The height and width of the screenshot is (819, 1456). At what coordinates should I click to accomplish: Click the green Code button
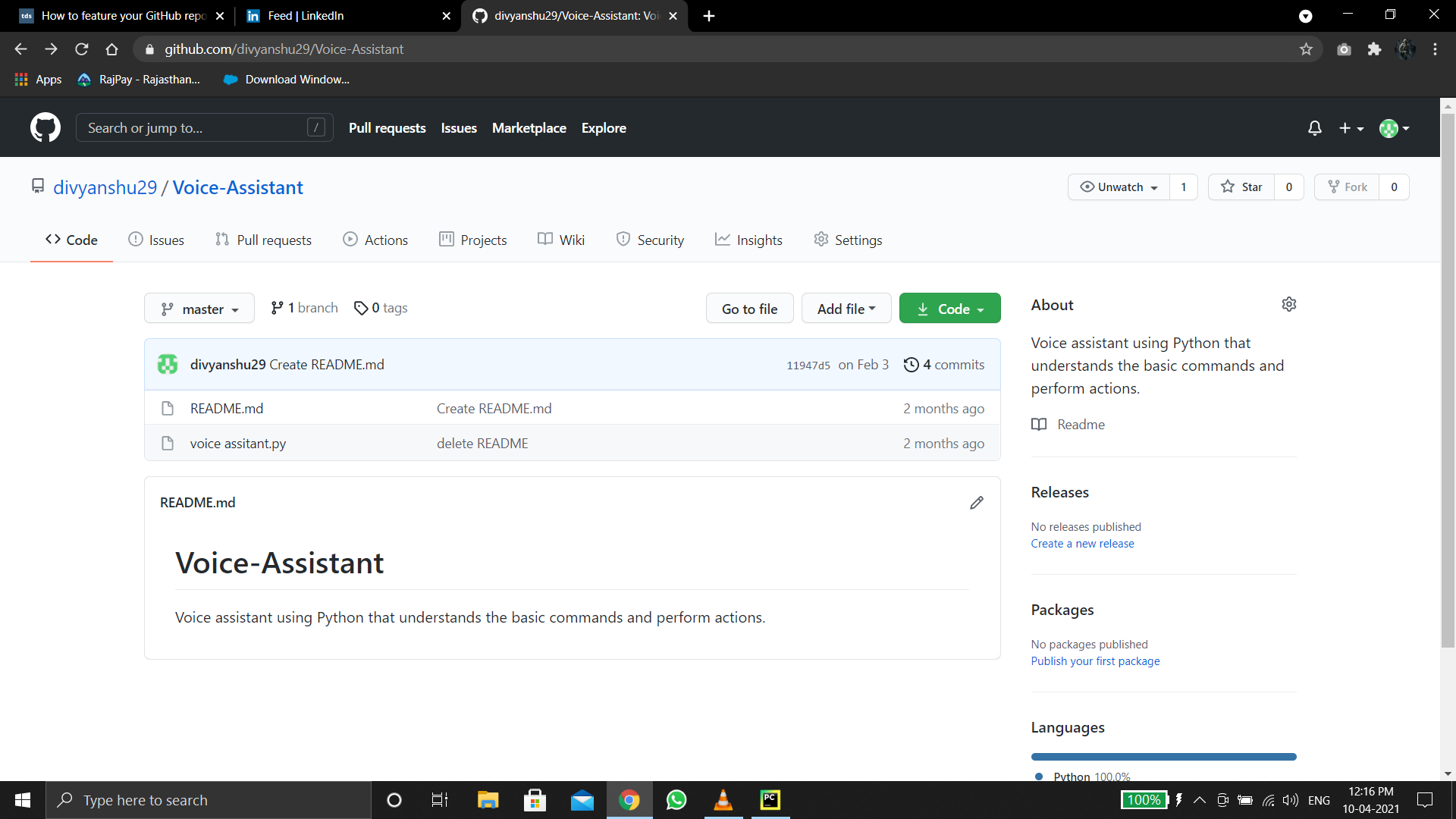pyautogui.click(x=949, y=308)
